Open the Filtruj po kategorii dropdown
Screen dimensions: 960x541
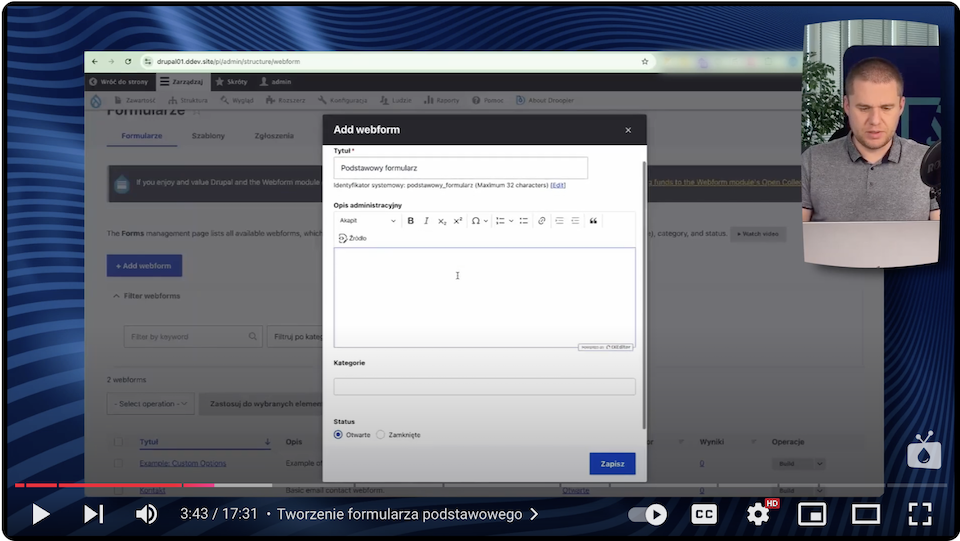pos(295,337)
